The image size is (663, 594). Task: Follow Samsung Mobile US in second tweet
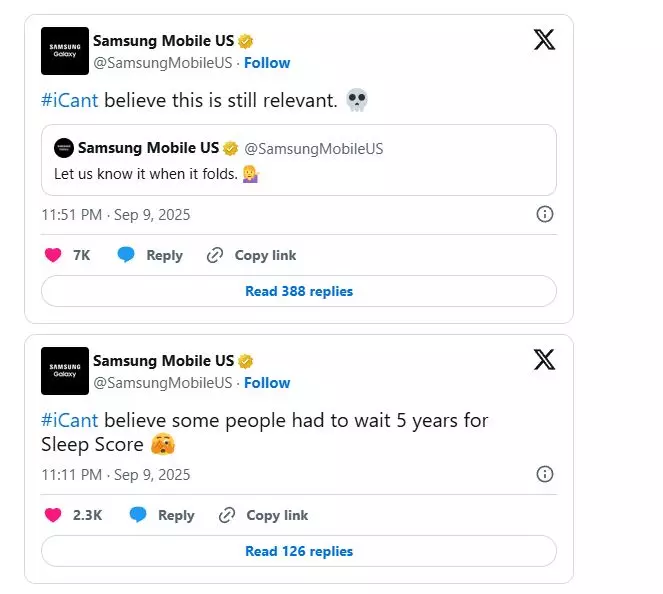(267, 382)
